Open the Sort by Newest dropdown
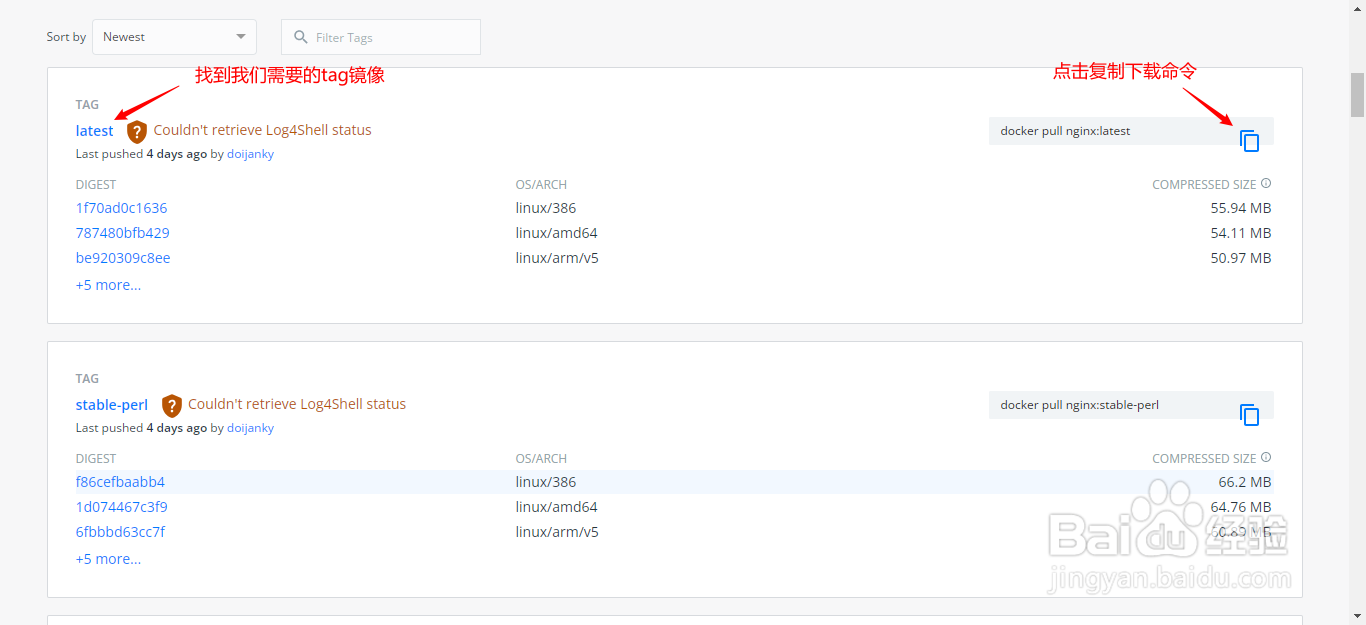 click(x=174, y=37)
